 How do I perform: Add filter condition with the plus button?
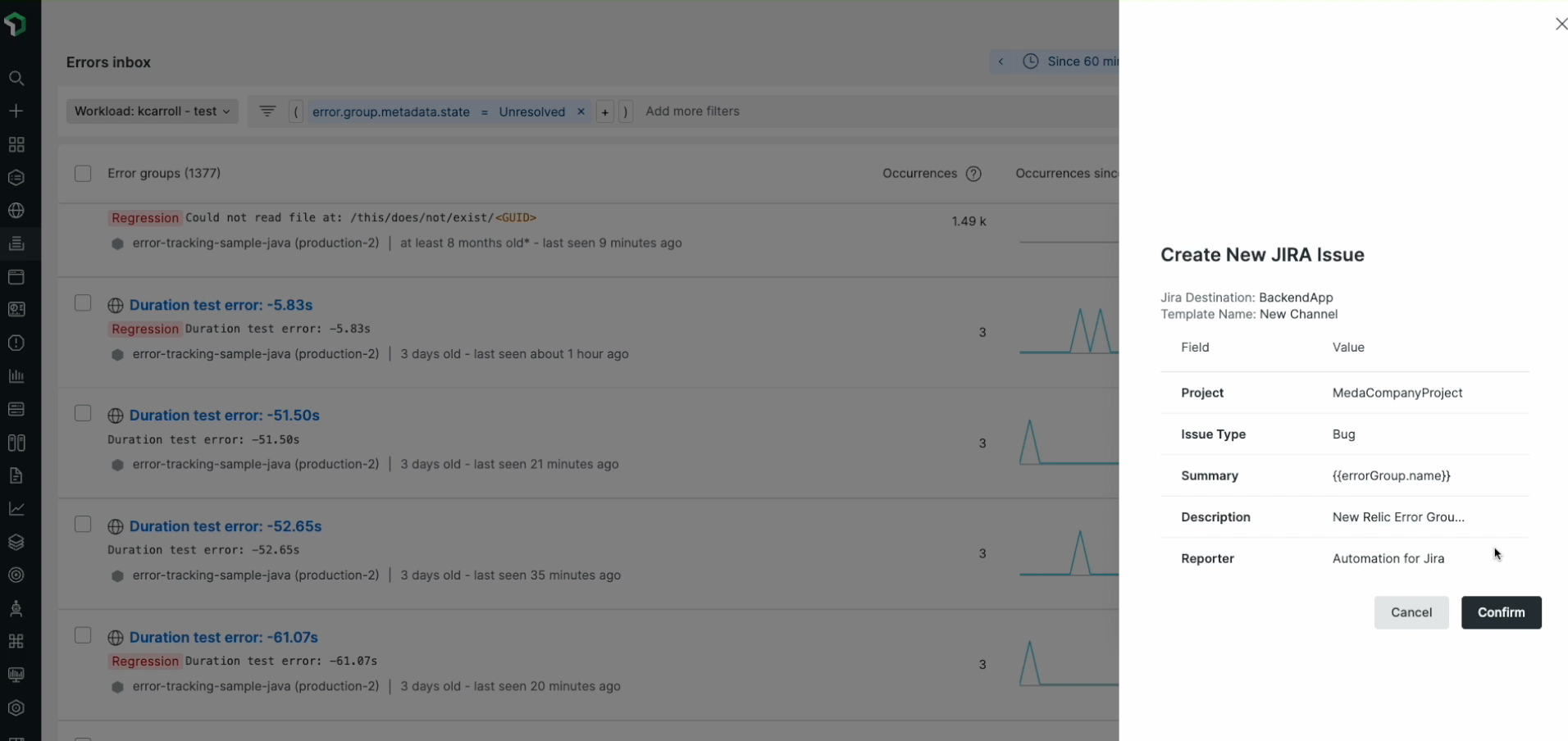604,112
